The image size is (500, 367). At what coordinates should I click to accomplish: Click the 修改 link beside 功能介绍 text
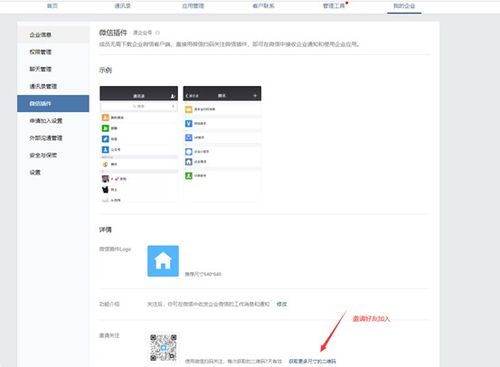(x=282, y=304)
